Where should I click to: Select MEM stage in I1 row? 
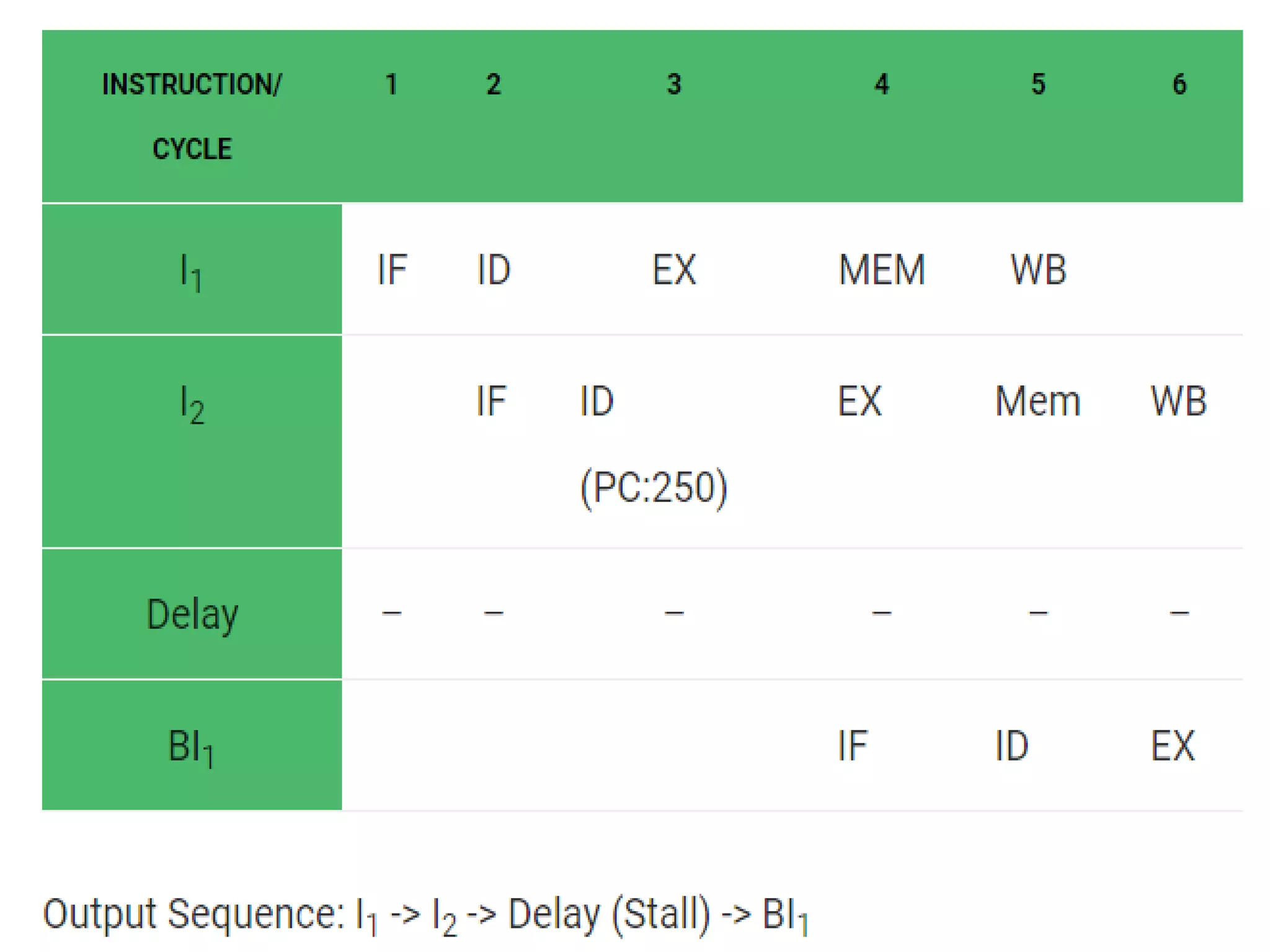(881, 270)
